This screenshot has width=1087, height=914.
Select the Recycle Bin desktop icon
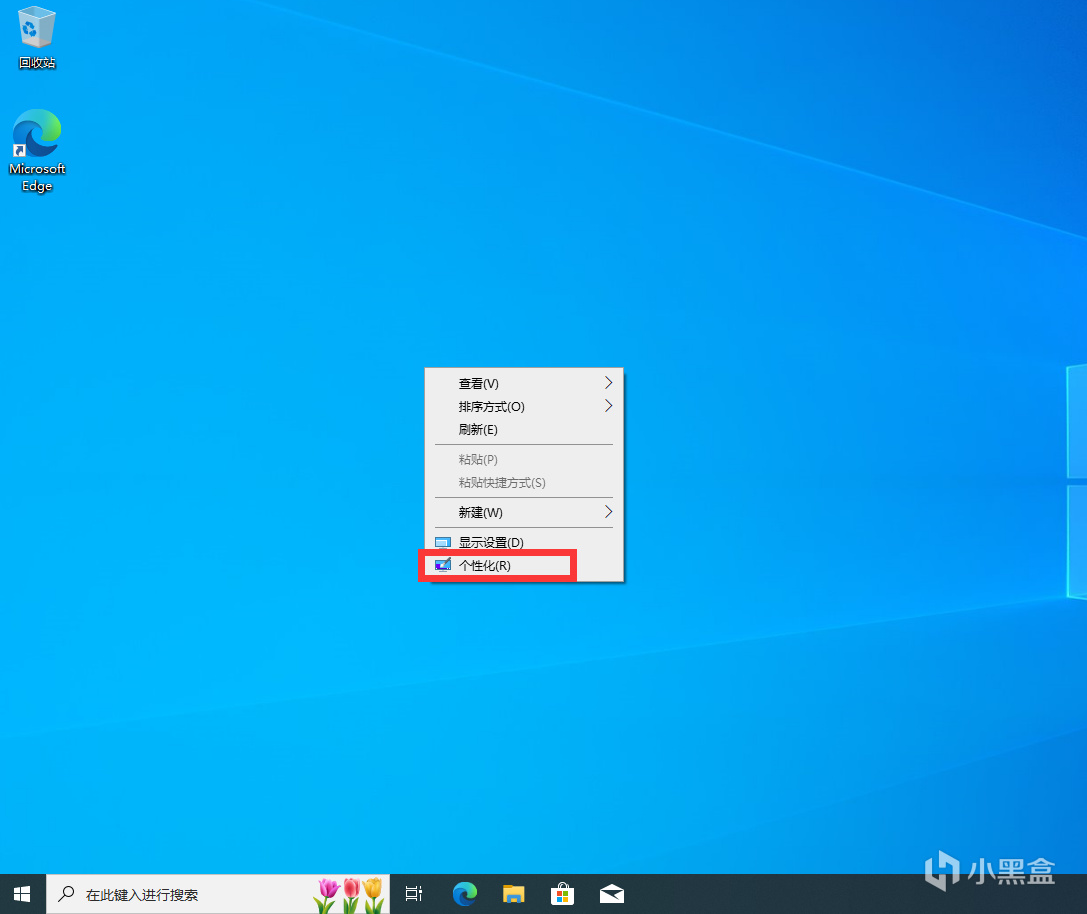(x=37, y=37)
